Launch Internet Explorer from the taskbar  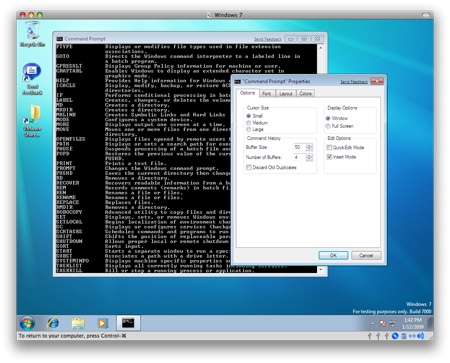(x=53, y=323)
